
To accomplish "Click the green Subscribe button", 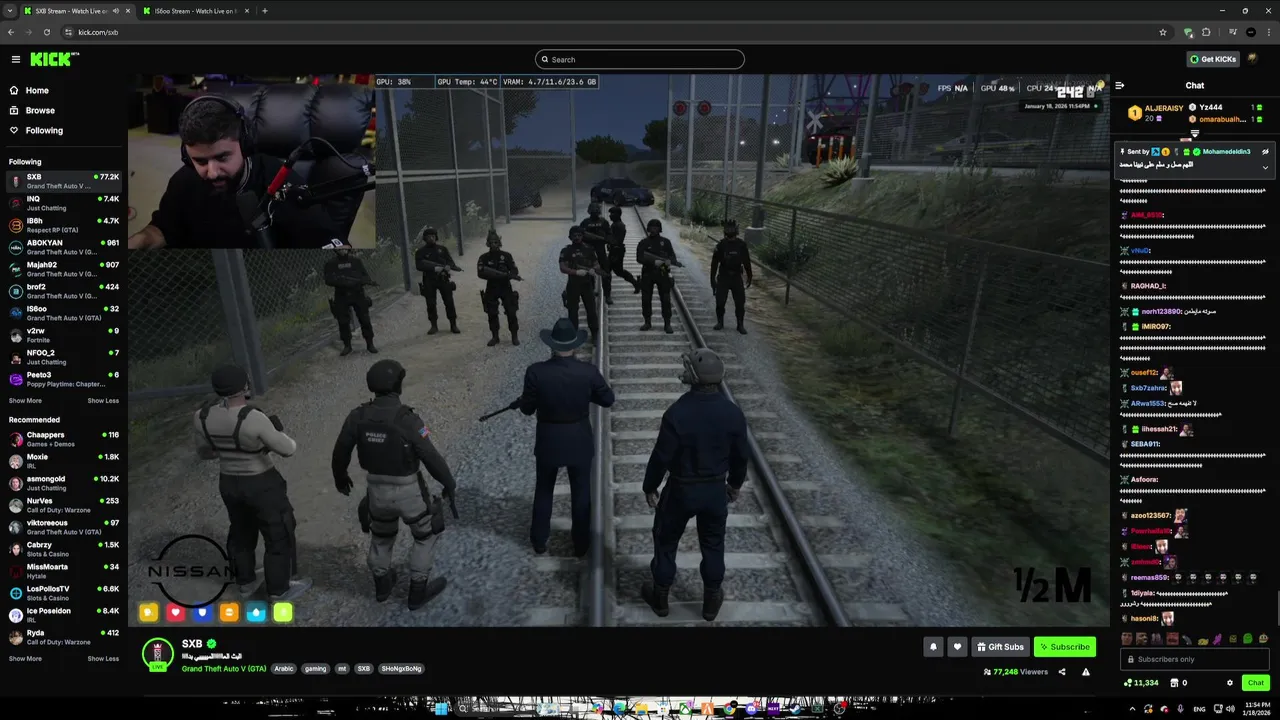I will pos(1065,647).
